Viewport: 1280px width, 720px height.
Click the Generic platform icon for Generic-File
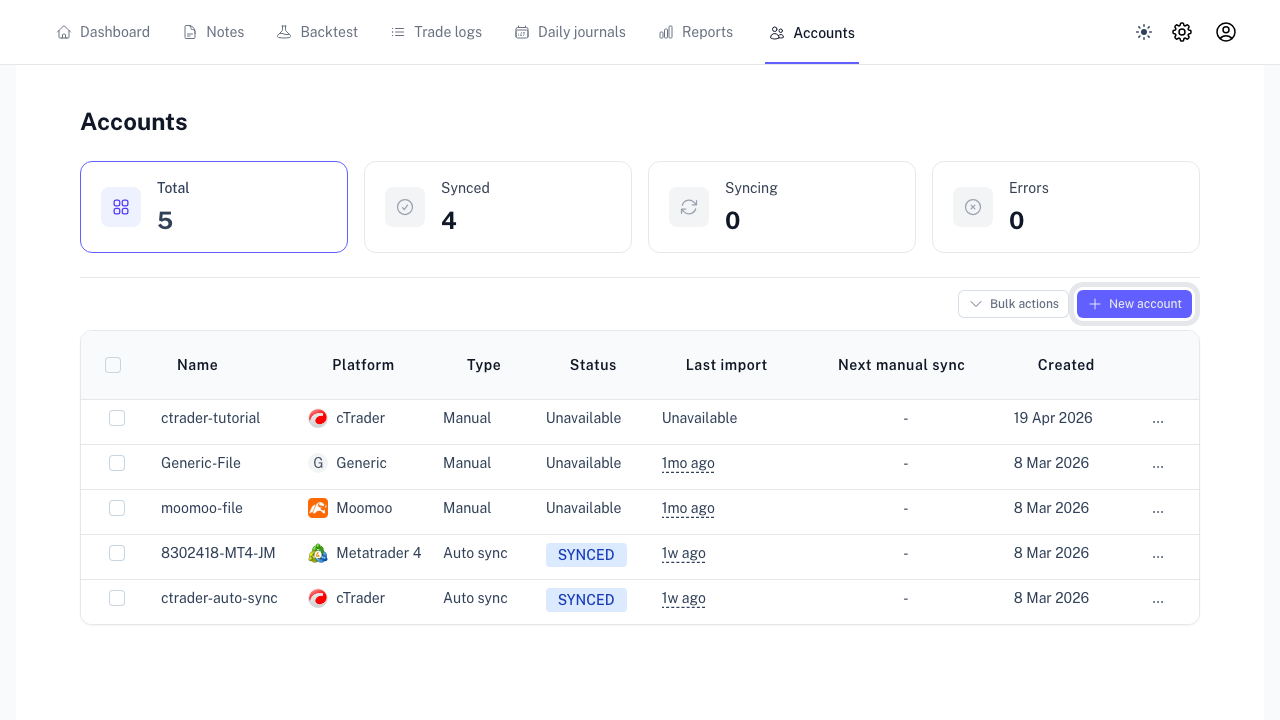pos(318,463)
